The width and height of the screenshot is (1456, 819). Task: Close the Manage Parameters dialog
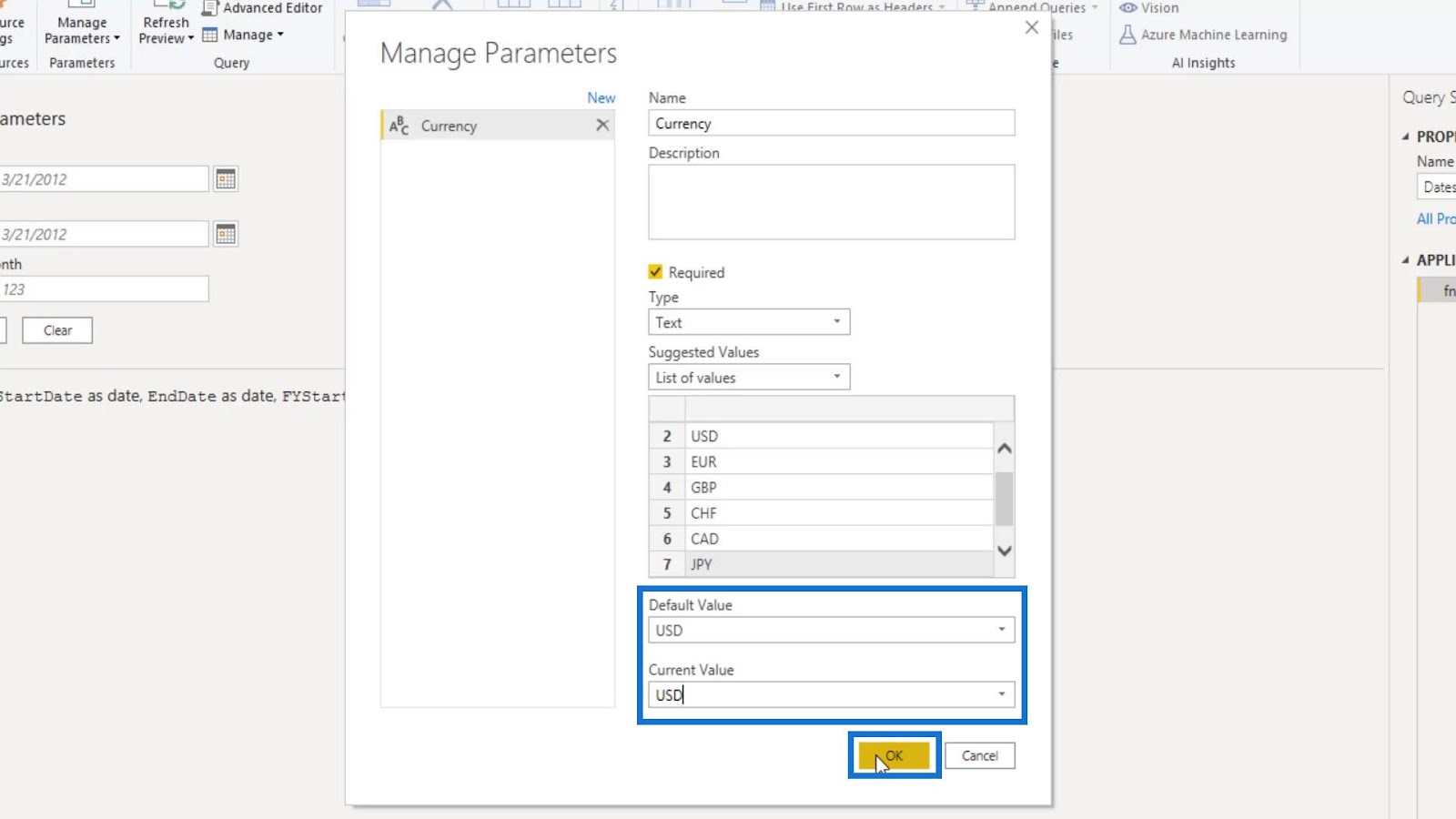click(x=1031, y=27)
